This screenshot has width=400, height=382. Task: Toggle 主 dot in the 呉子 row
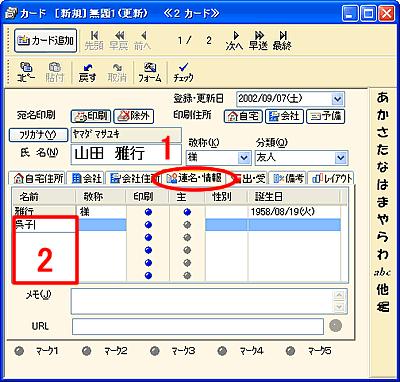[187, 225]
